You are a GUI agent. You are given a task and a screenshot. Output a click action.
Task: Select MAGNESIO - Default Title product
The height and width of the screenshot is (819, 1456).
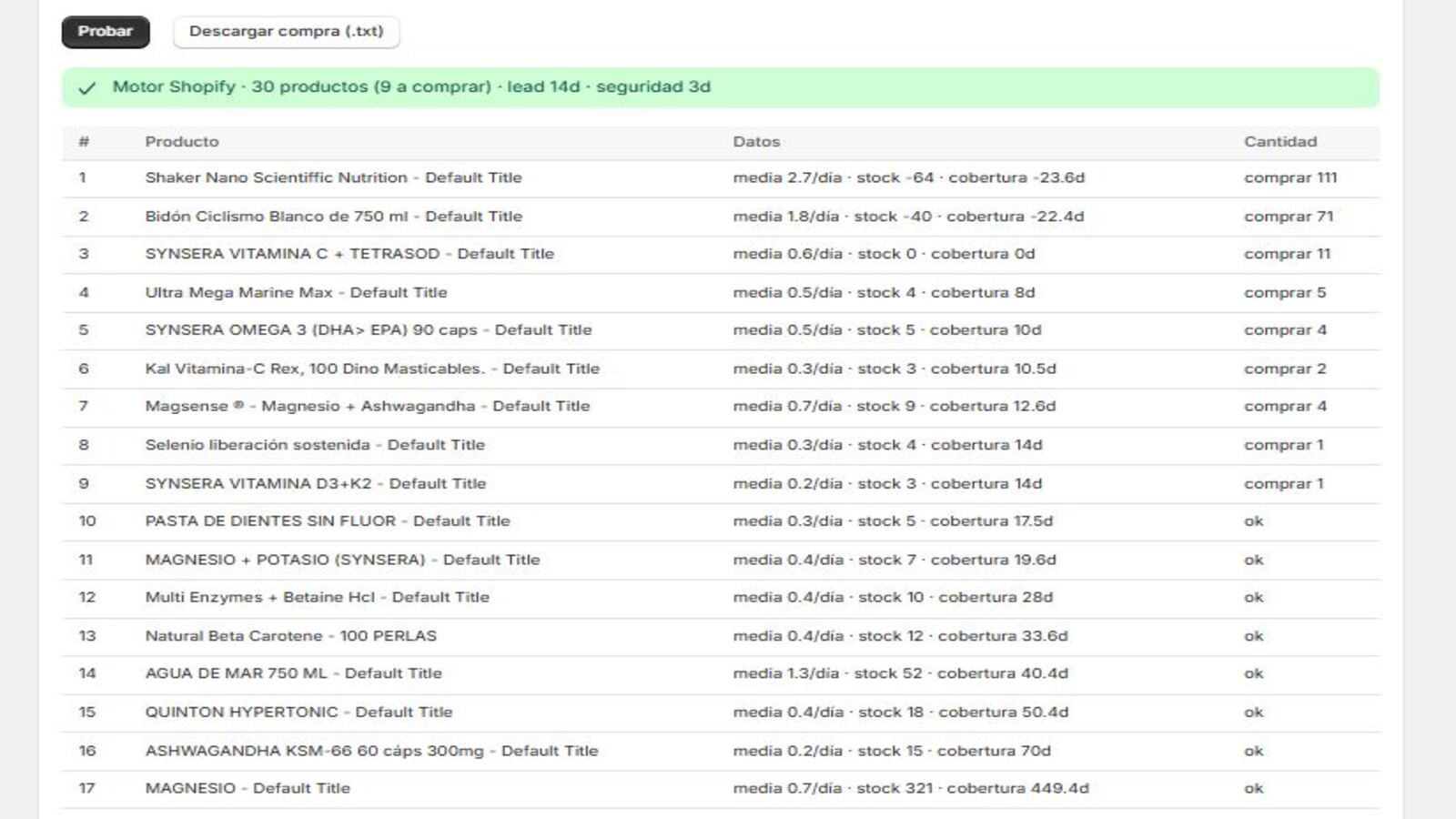coord(248,789)
